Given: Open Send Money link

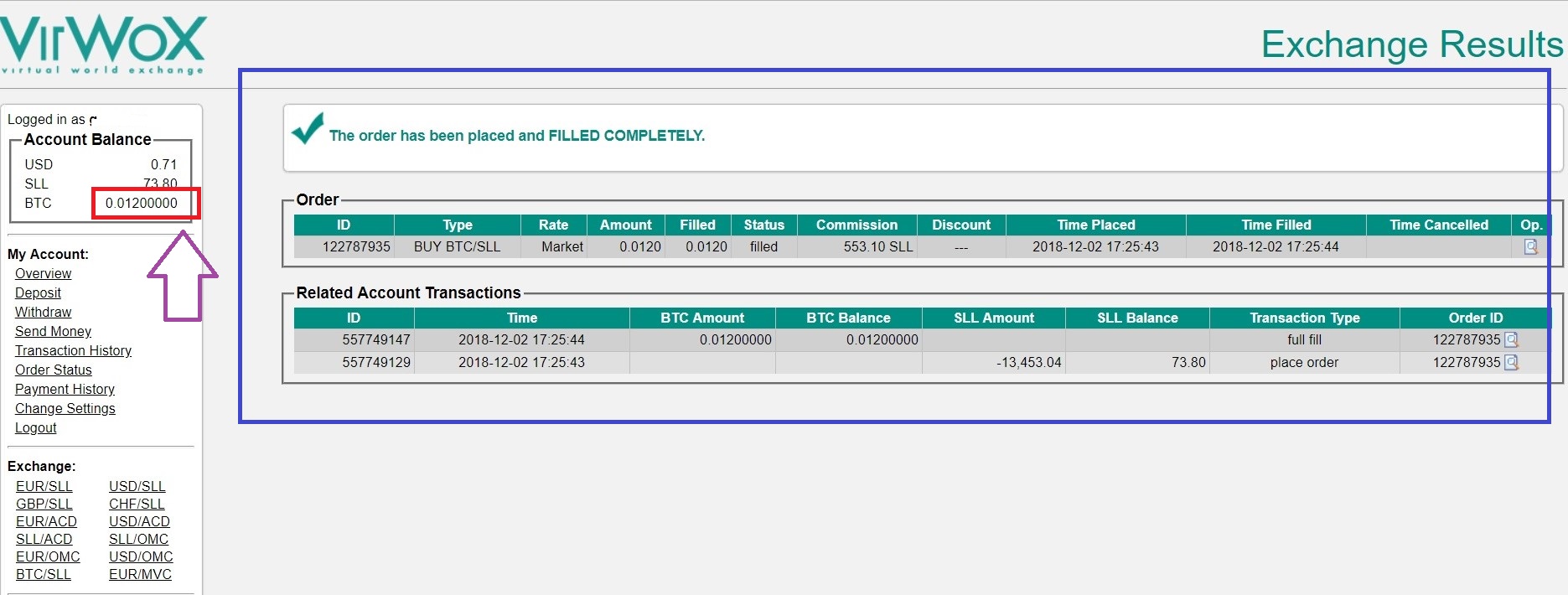Looking at the screenshot, I should pos(53,331).
